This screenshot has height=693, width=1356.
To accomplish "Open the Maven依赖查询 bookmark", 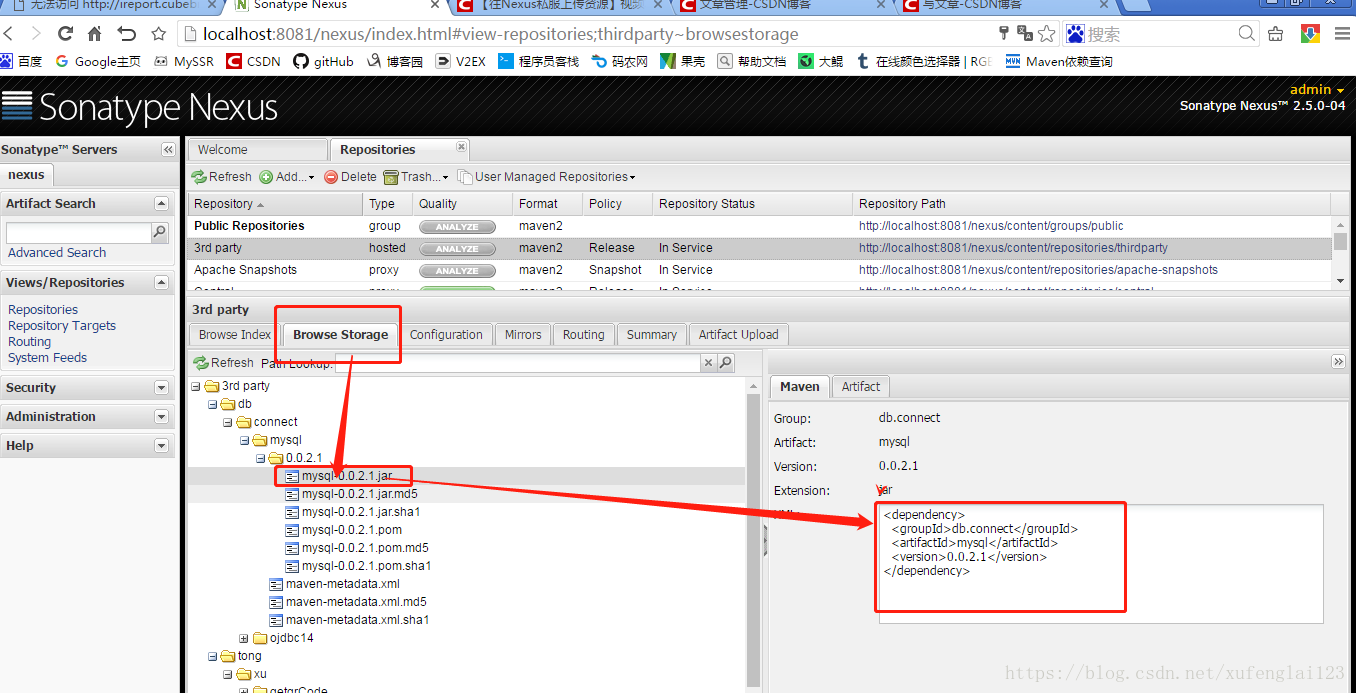I will click(1058, 61).
